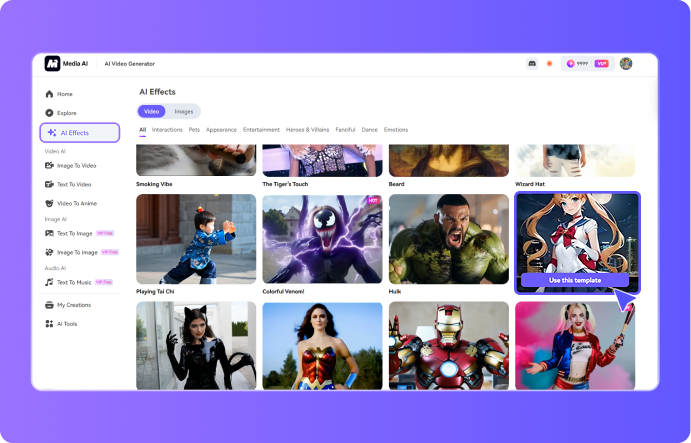This screenshot has height=443, width=691.
Task: Open the user profile avatar
Action: tap(626, 63)
